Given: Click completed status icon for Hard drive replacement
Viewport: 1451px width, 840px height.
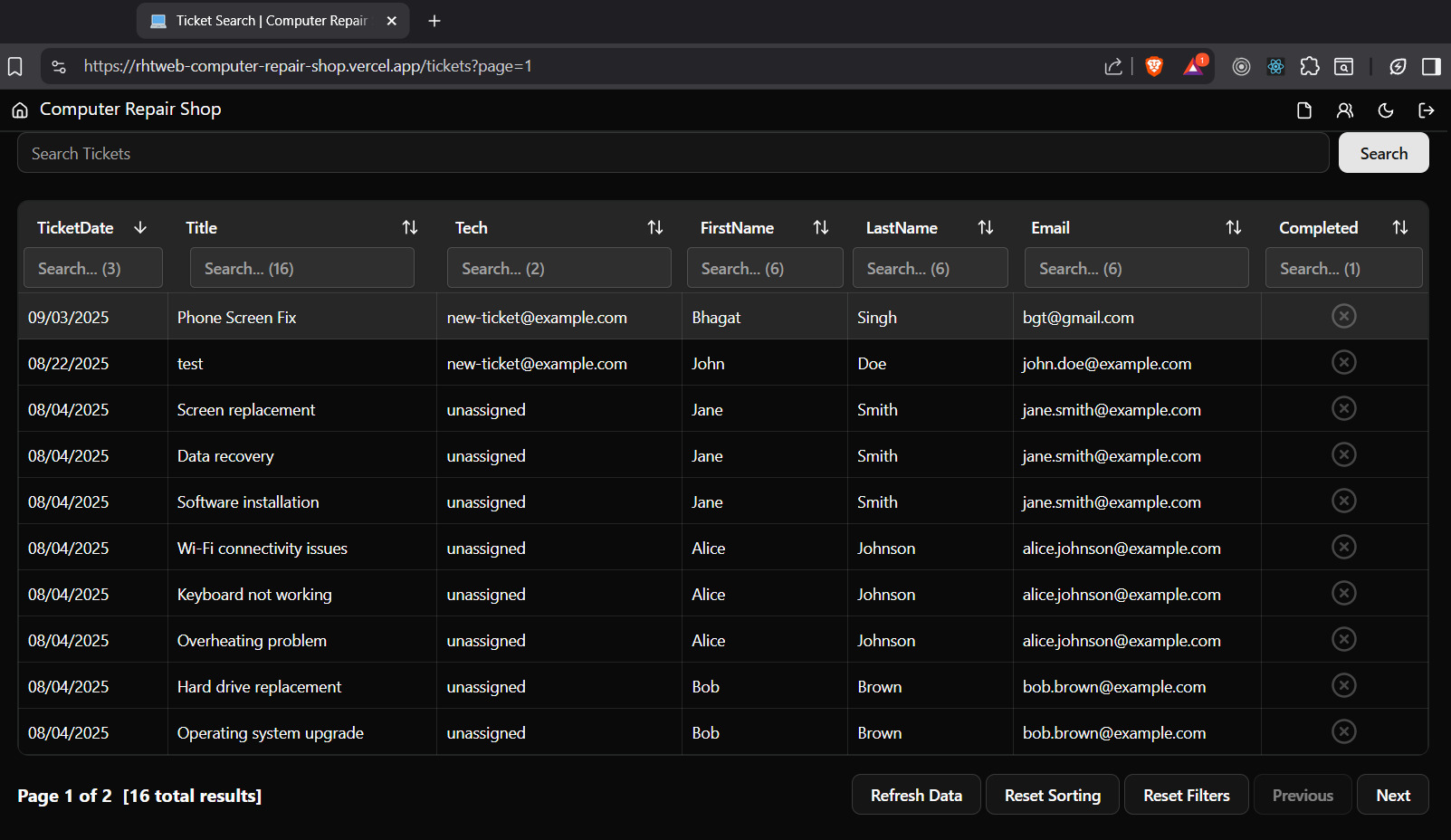Looking at the screenshot, I should [1344, 685].
